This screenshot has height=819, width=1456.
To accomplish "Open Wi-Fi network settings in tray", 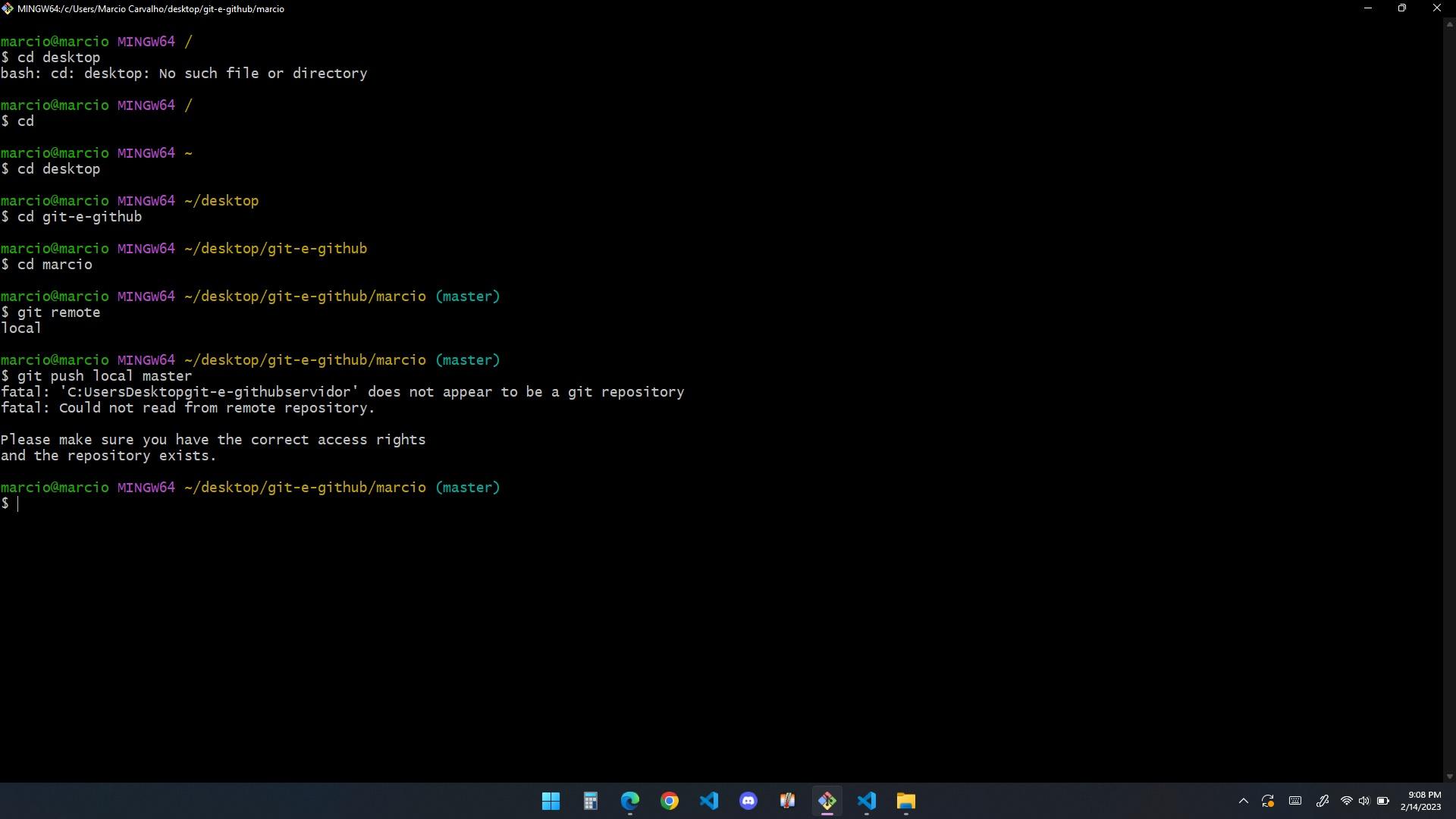I will [x=1347, y=801].
